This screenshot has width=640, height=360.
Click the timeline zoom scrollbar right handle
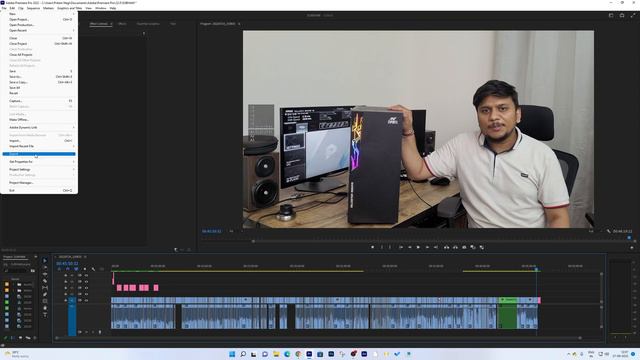[580, 338]
